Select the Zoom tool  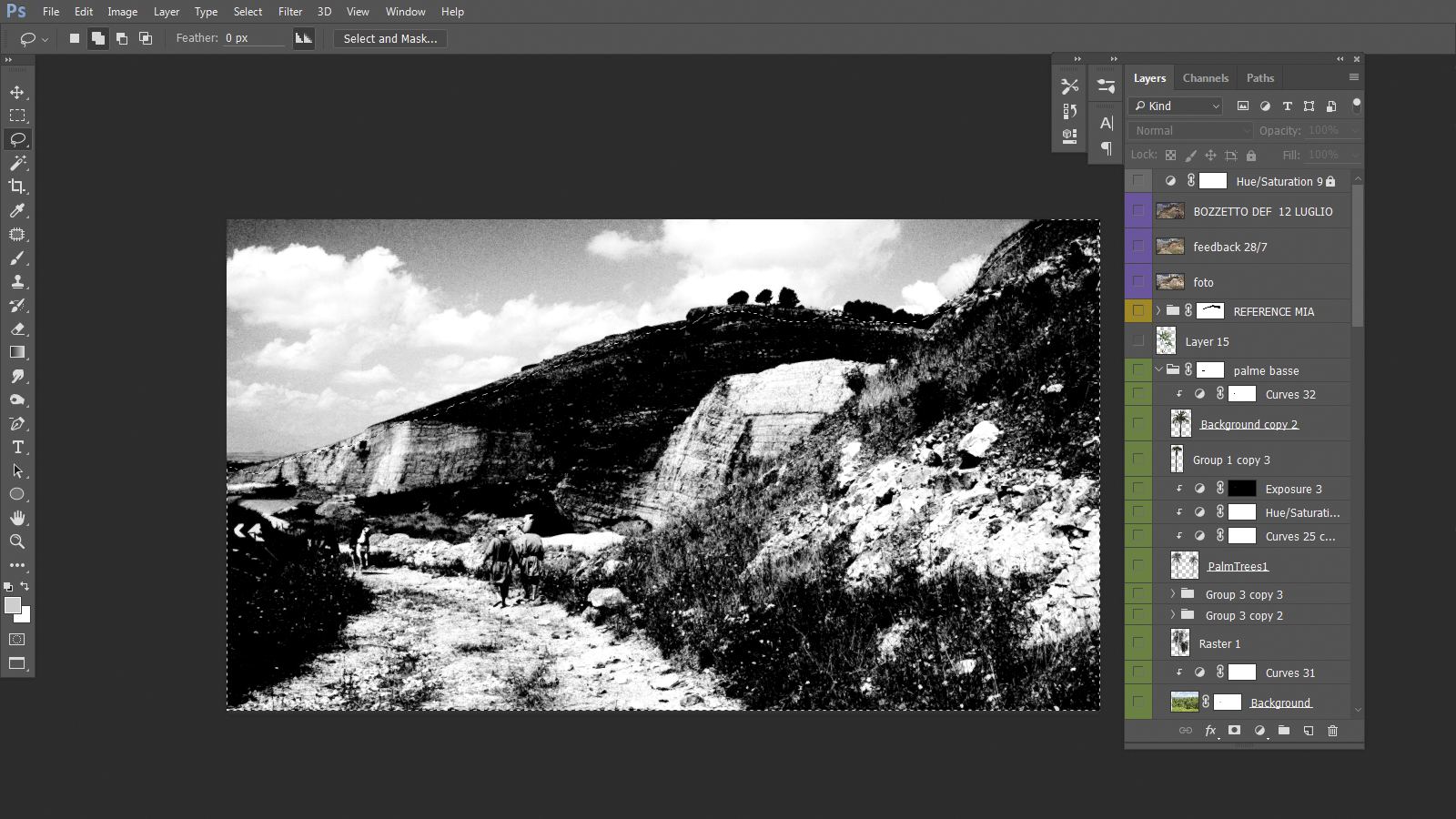coord(17,541)
